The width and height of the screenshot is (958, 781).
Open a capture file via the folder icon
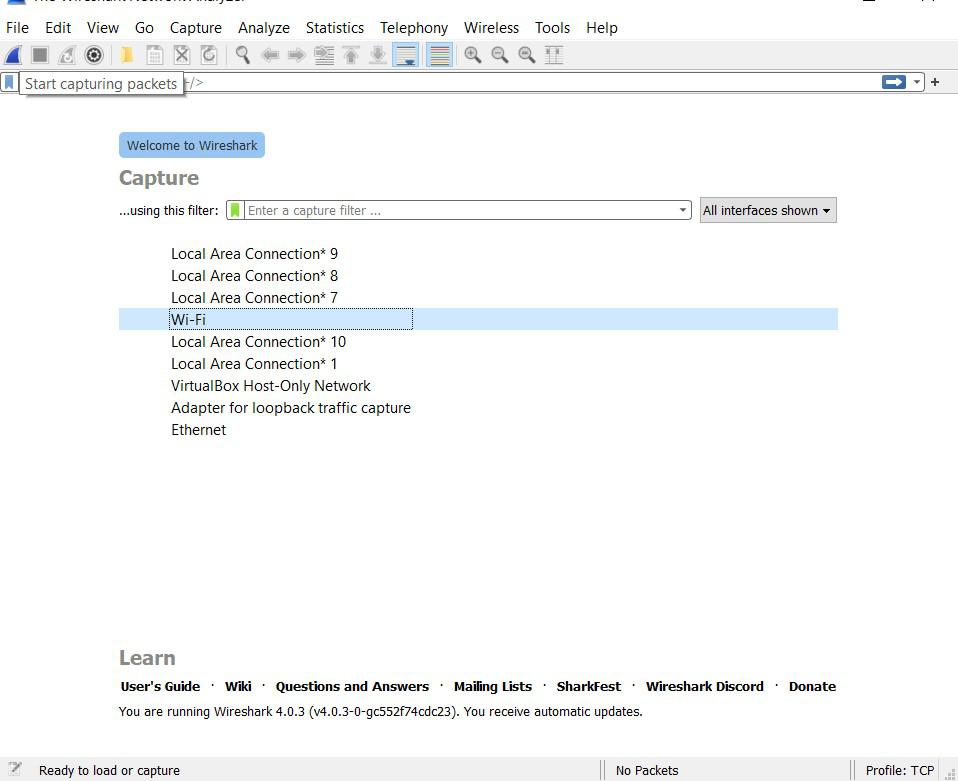(x=127, y=55)
